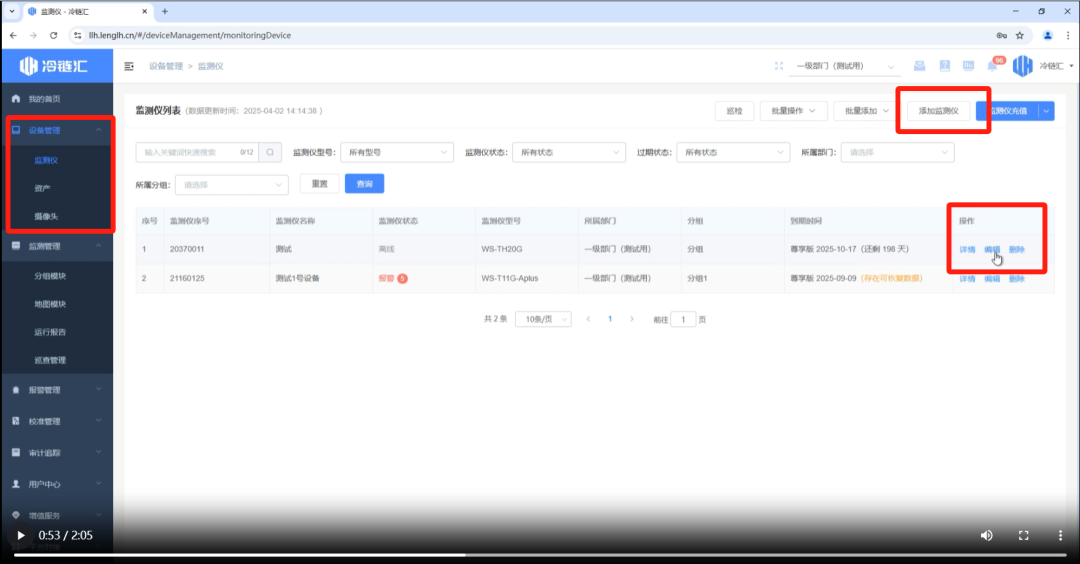Click the blue 监测仪充值 button
The image size is (1080, 564).
pos(1007,111)
